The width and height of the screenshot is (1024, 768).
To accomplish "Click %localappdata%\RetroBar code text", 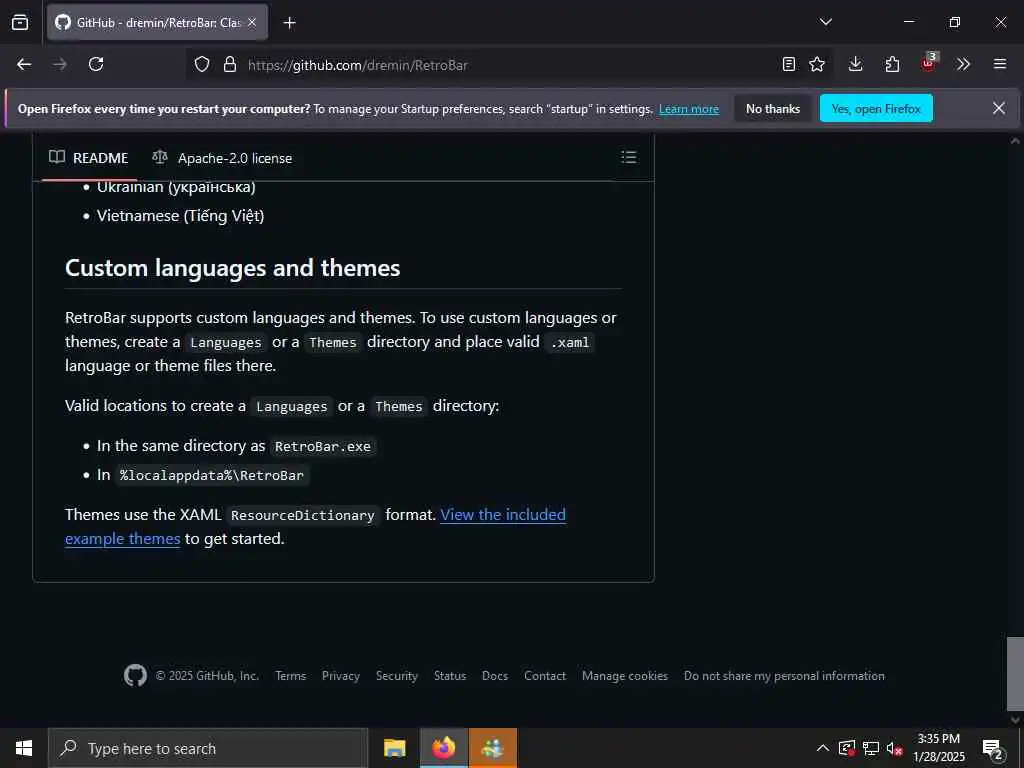I will coord(212,475).
